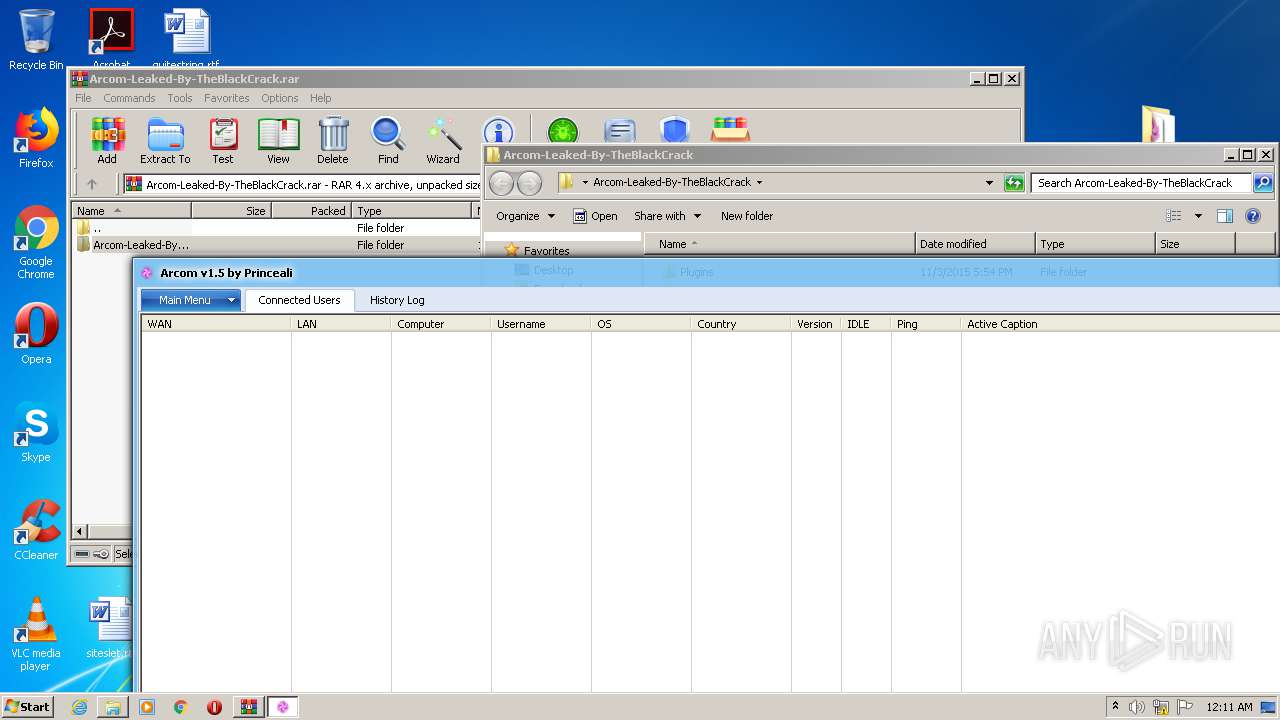Open Recycle Bin desktop icon

click(x=36, y=40)
